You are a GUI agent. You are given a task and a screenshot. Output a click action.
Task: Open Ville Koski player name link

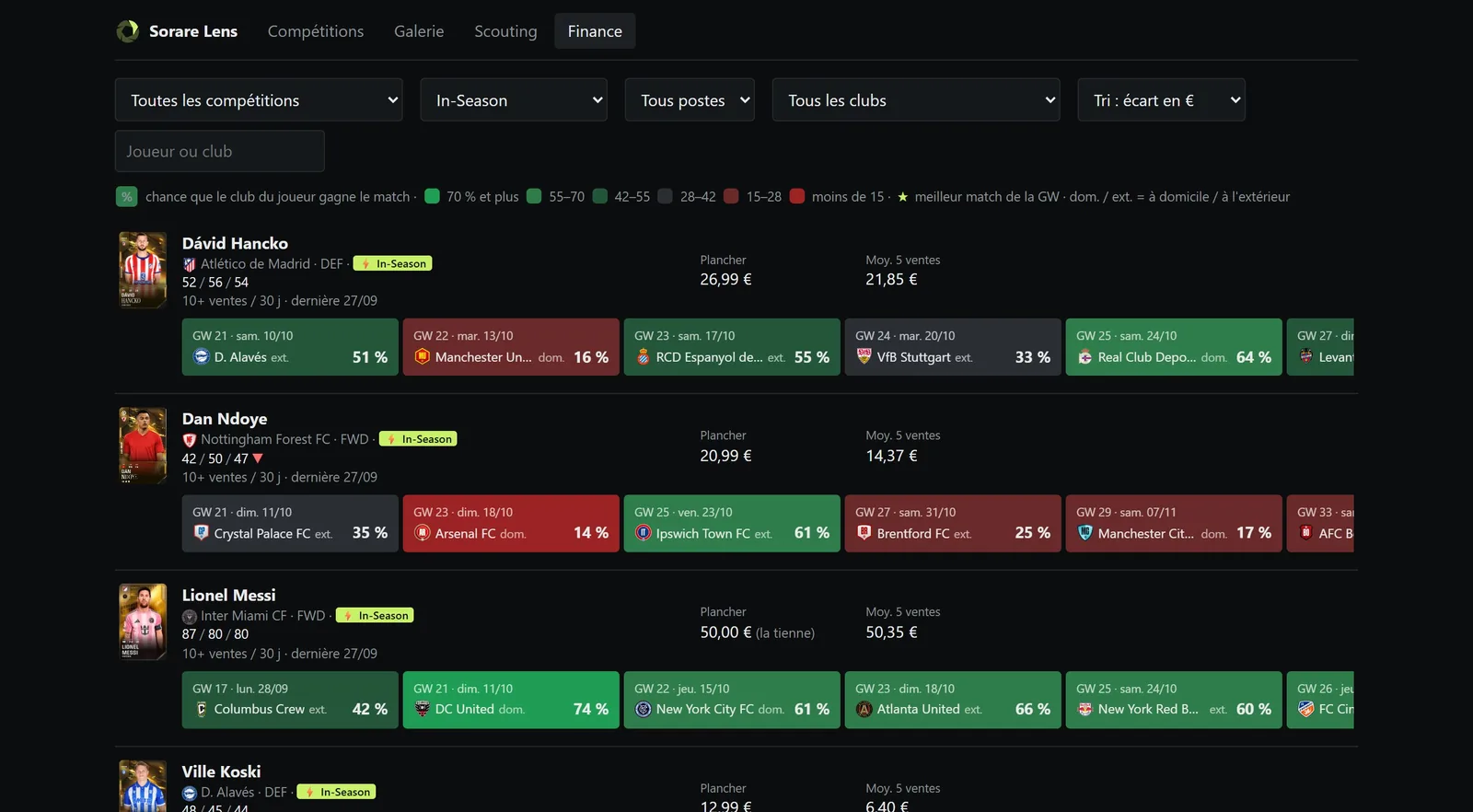[x=222, y=771]
